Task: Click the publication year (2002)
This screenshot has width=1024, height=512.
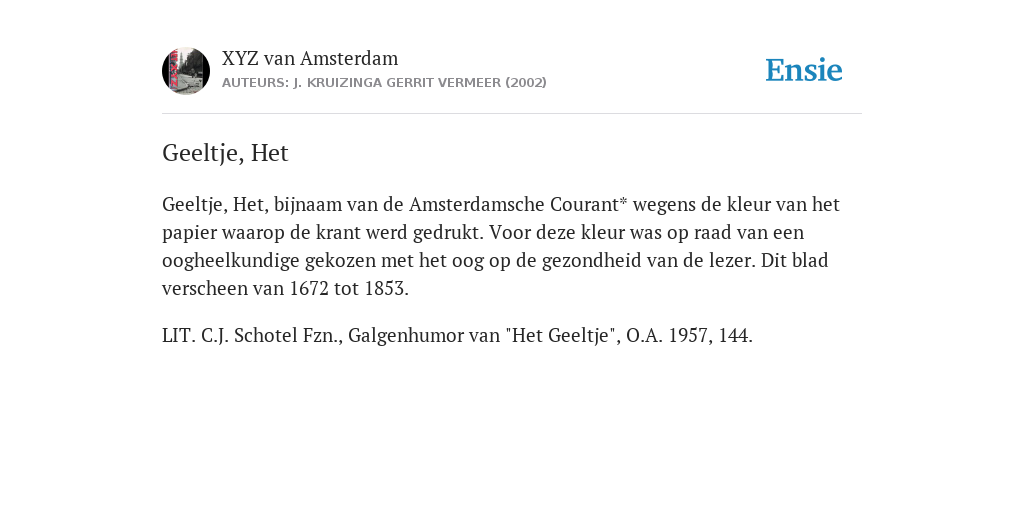Action: coord(526,83)
